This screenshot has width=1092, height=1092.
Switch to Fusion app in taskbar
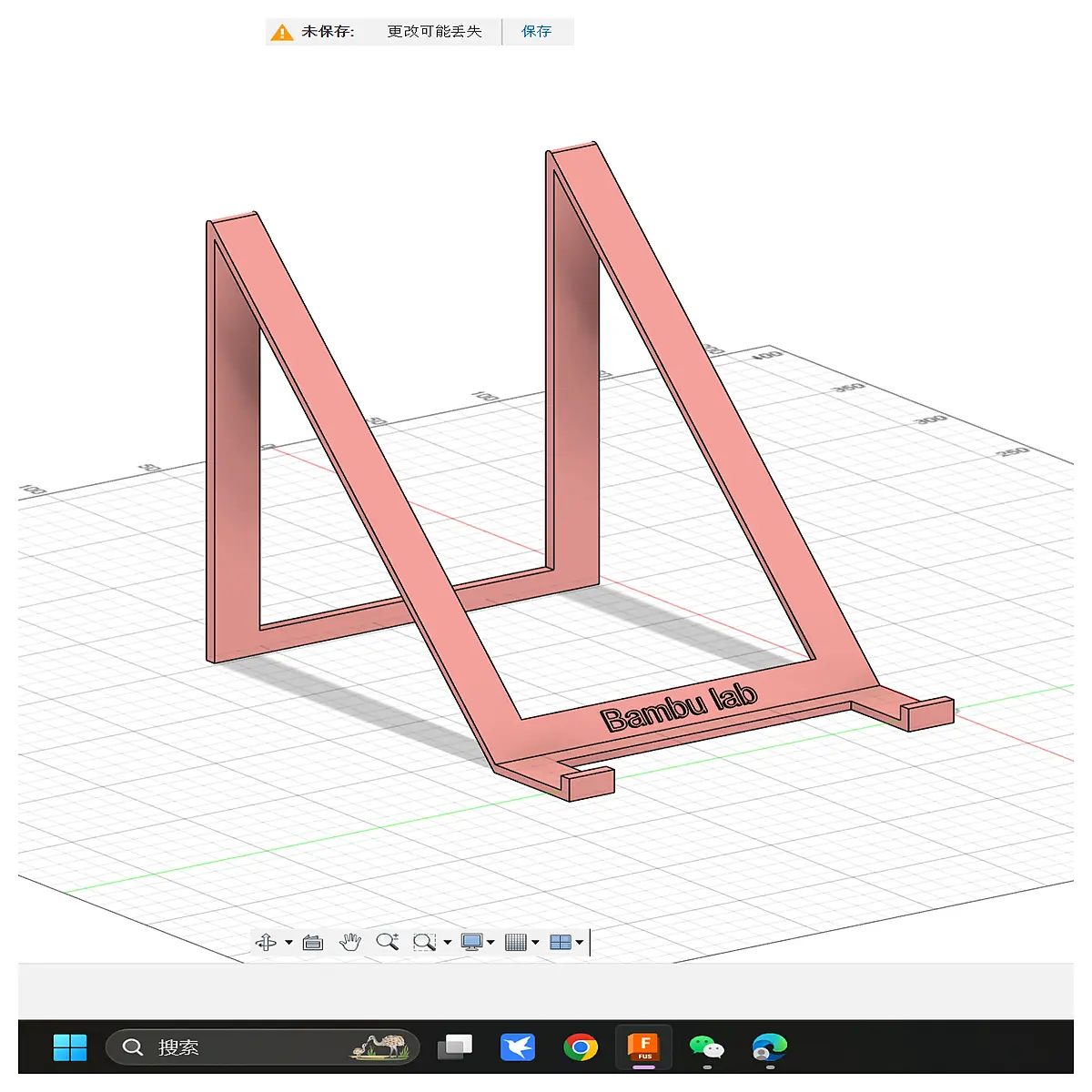pos(644,1047)
